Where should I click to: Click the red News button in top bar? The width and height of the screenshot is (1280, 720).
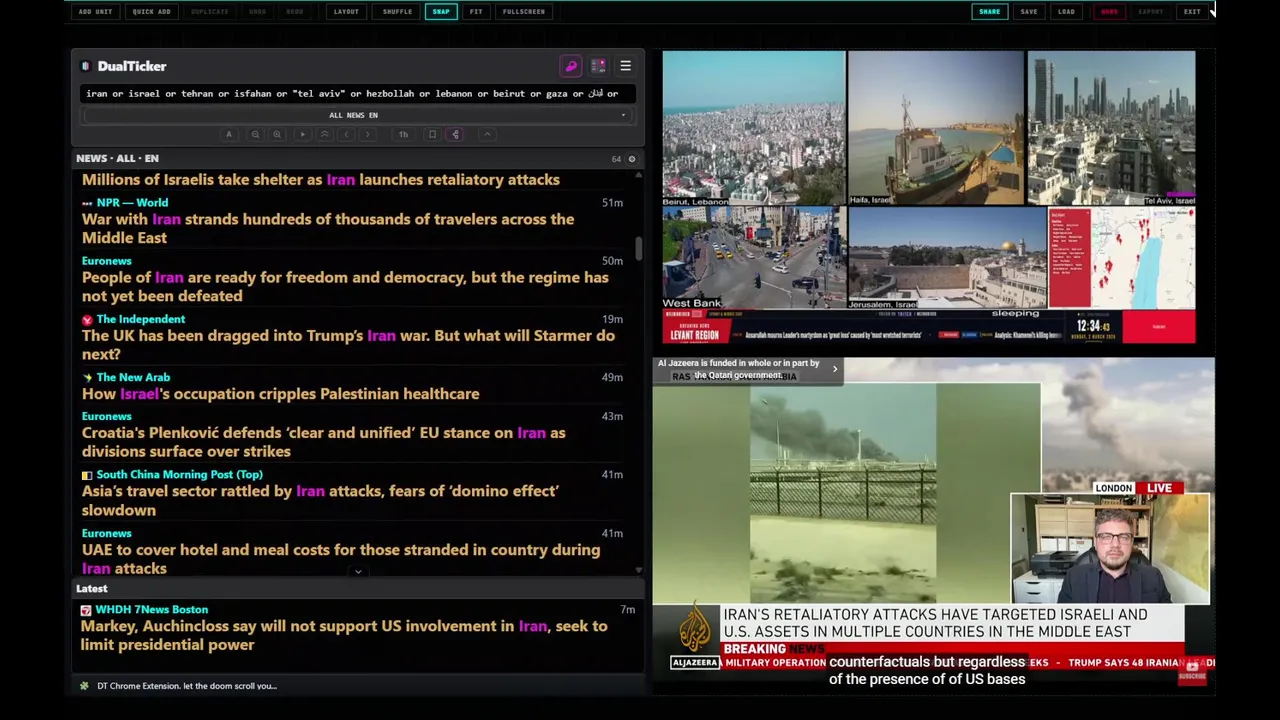point(1109,12)
